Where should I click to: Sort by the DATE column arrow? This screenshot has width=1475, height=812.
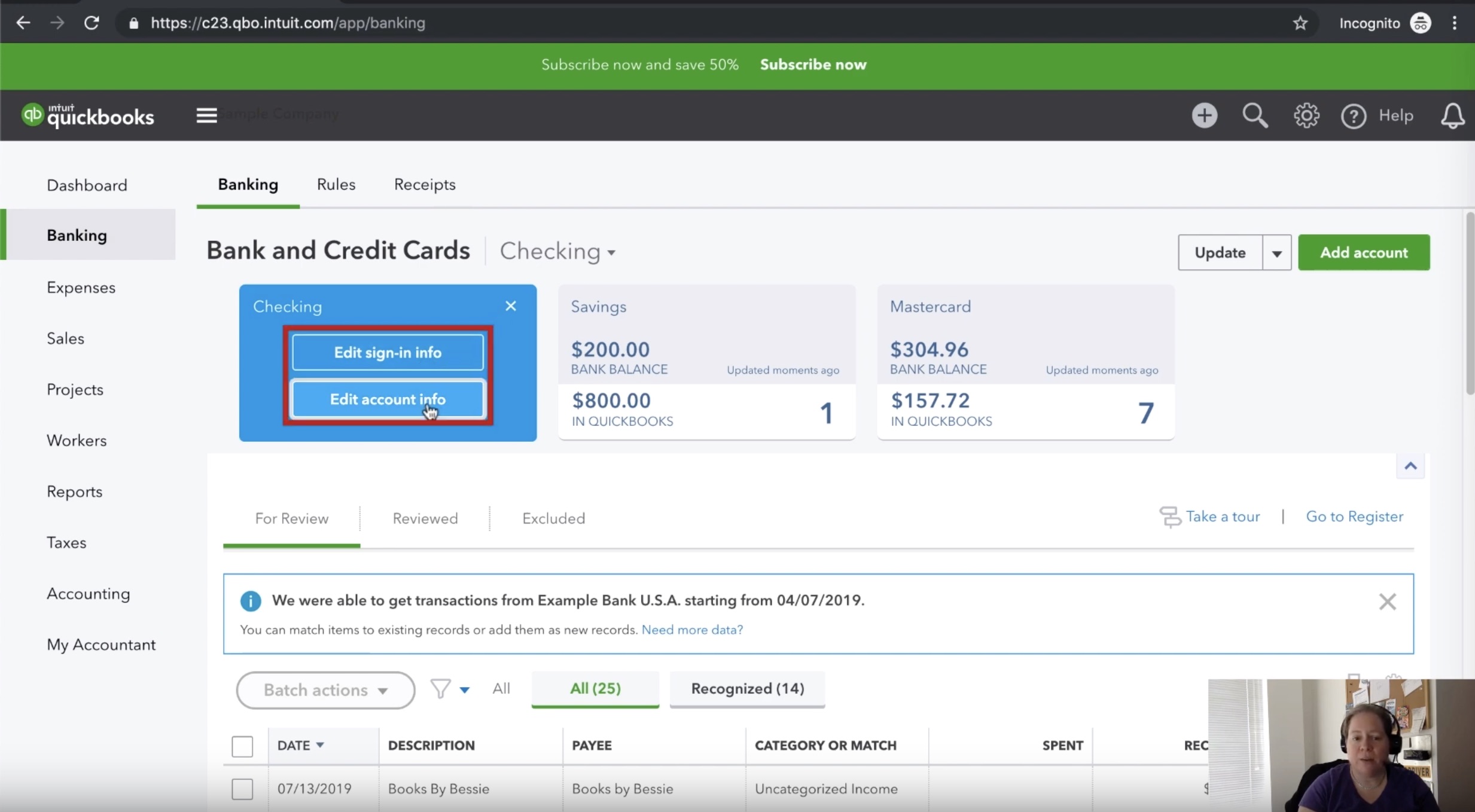click(320, 745)
